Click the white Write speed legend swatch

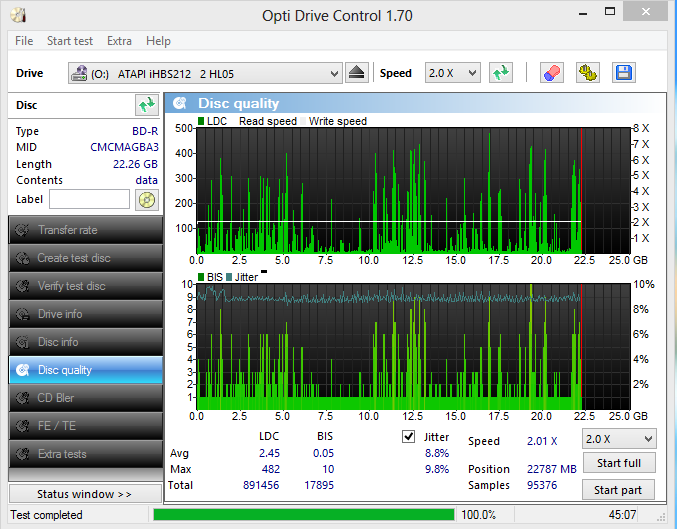303,121
